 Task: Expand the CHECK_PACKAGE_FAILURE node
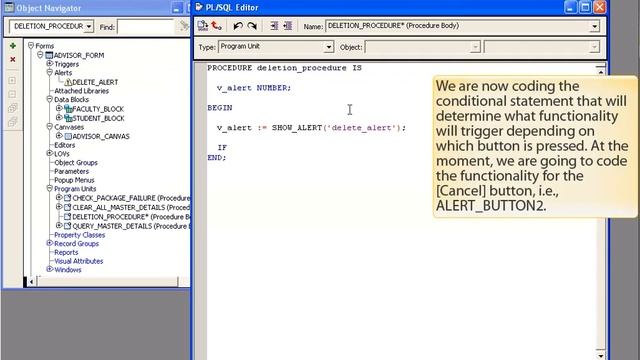pos(59,197)
